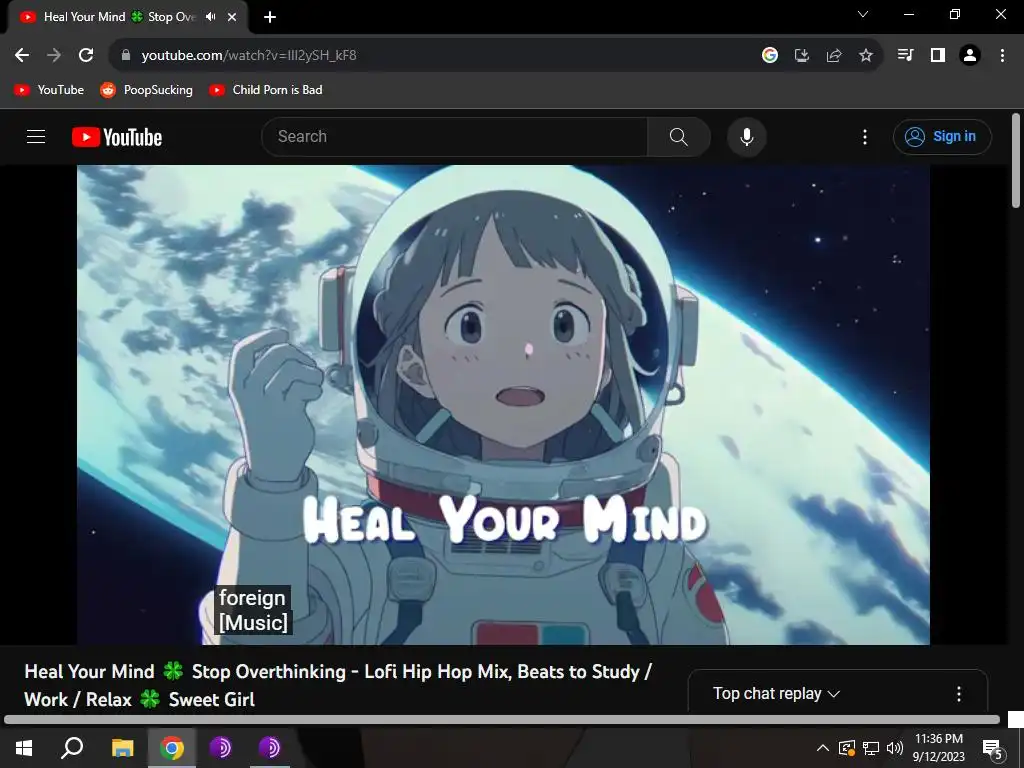1024x768 pixels.
Task: Open the YouTube bookmark
Action: pyautogui.click(x=49, y=90)
